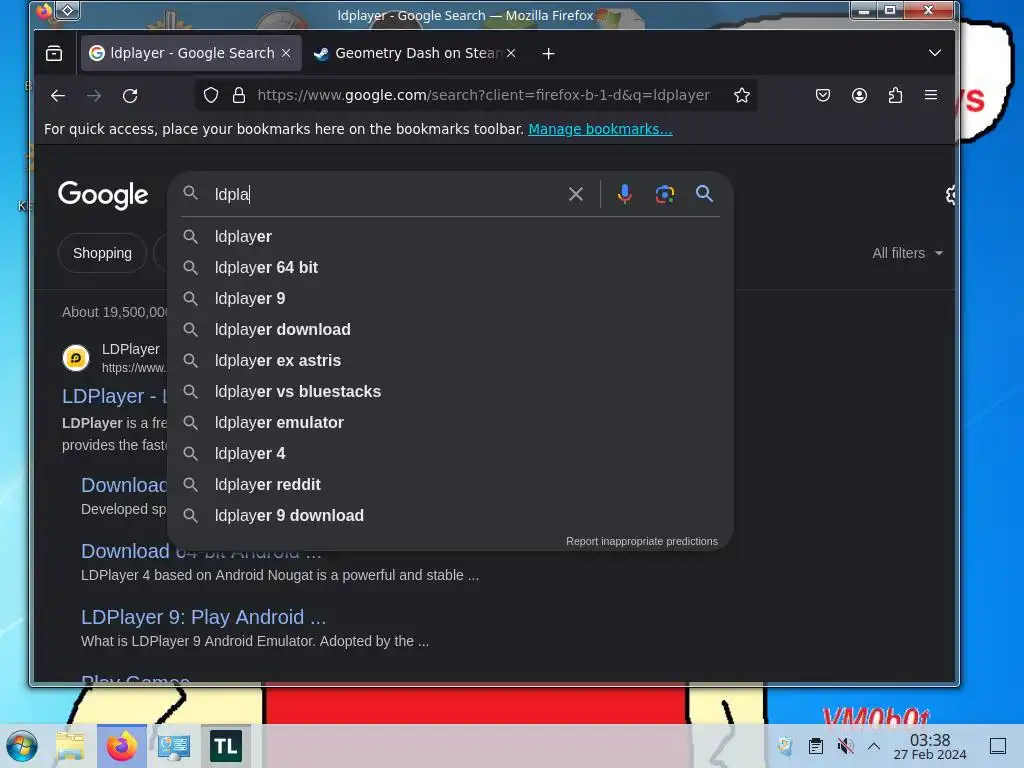Click the forward navigation arrow
This screenshot has width=1024, height=768.
pos(94,96)
